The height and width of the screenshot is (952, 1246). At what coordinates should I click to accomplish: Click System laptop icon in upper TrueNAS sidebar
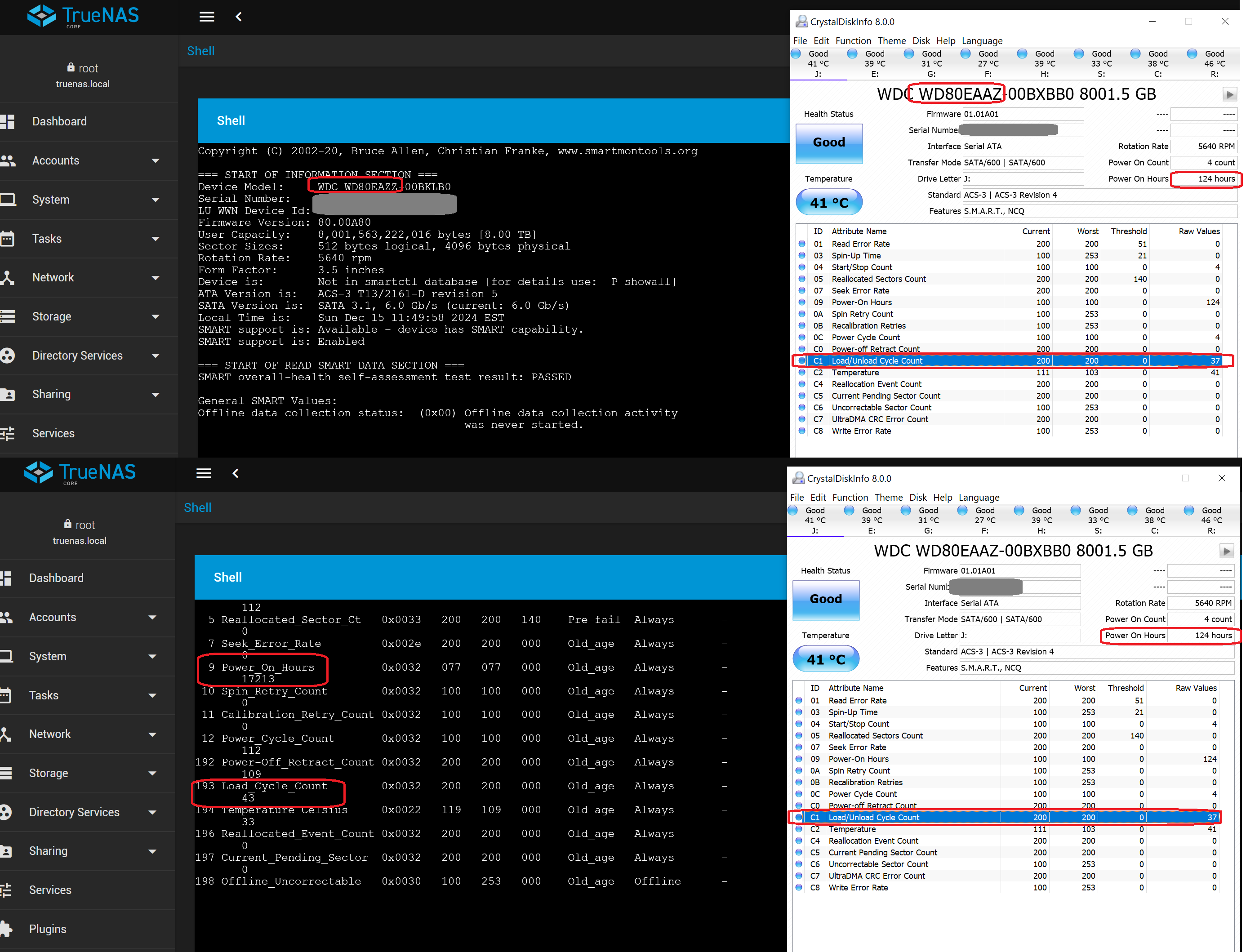pos(7,200)
